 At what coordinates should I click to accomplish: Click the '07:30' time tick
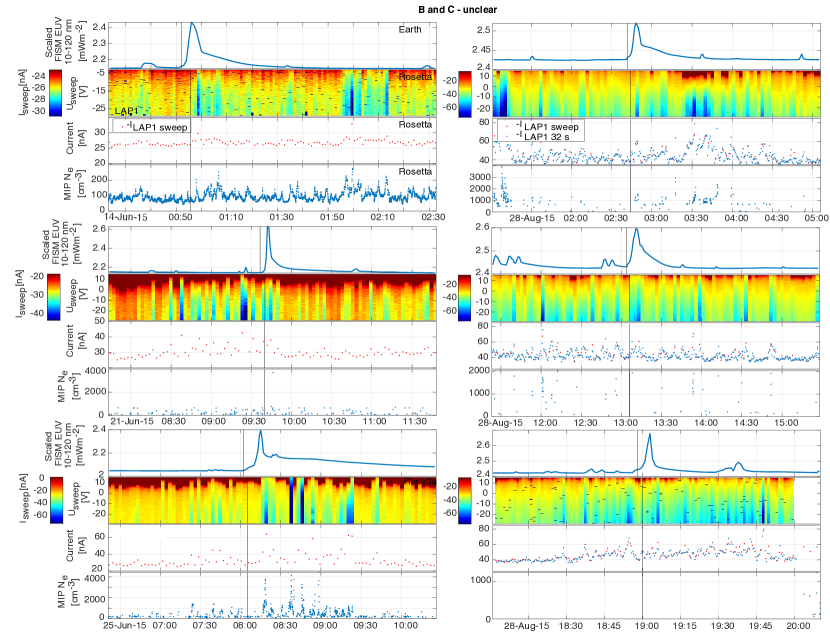pyautogui.click(x=204, y=625)
